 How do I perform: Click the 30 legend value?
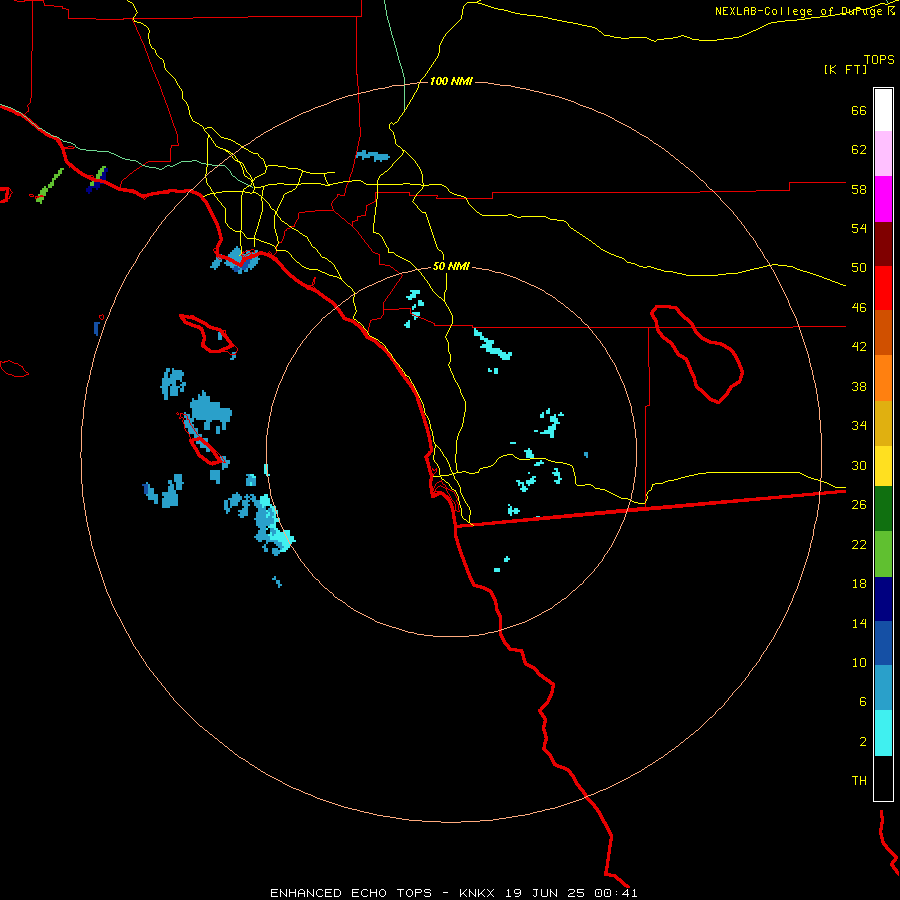click(x=859, y=465)
